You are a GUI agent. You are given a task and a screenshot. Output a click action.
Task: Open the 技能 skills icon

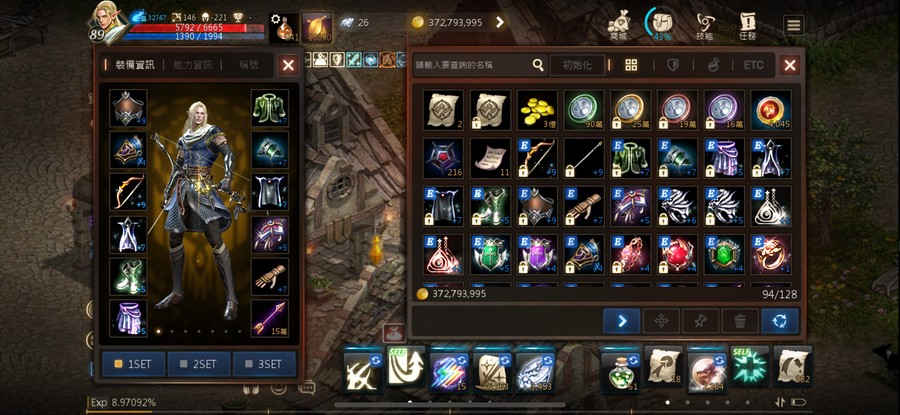coord(704,26)
